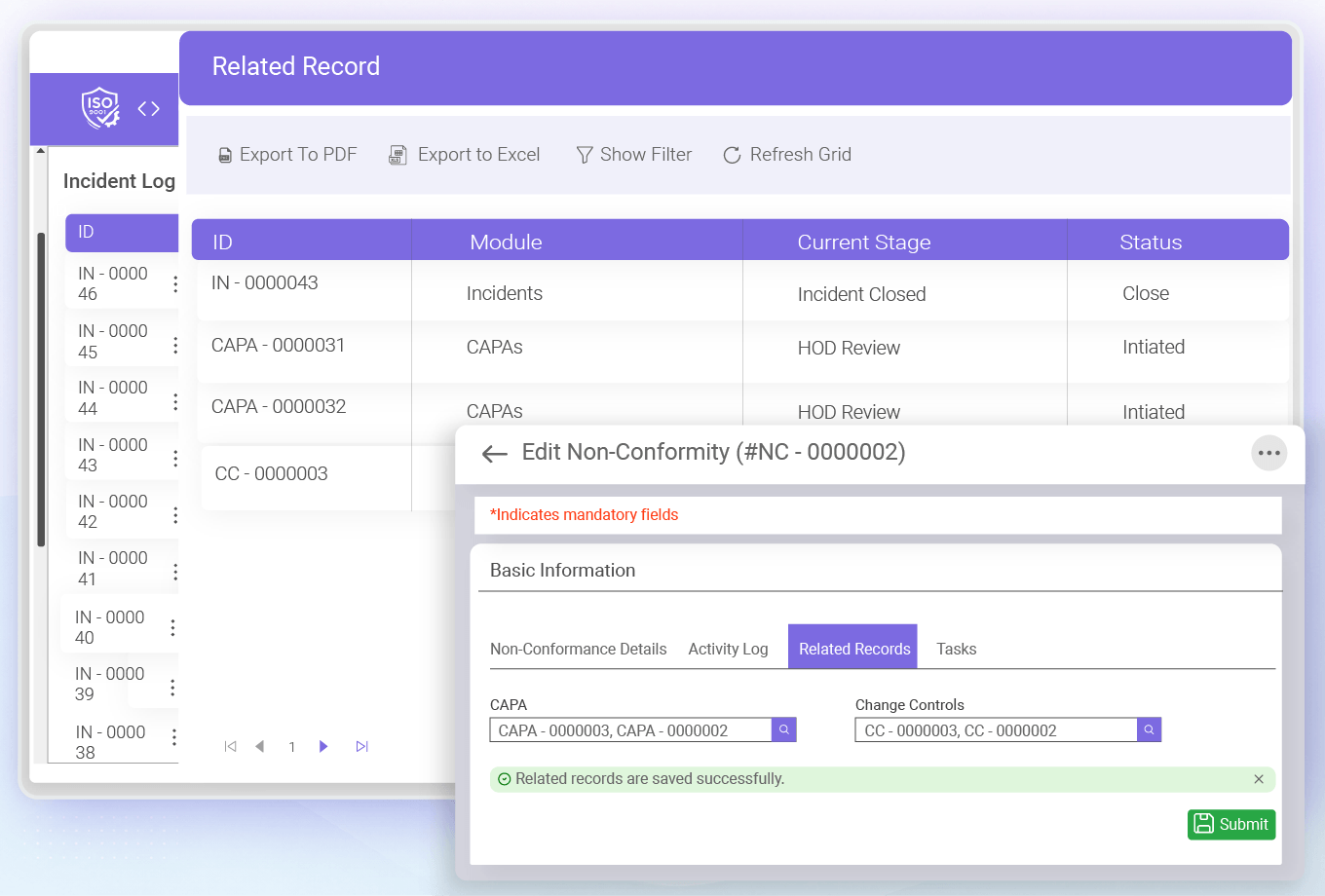1325x896 pixels.
Task: Go to previous page of the grid
Action: coord(260,746)
